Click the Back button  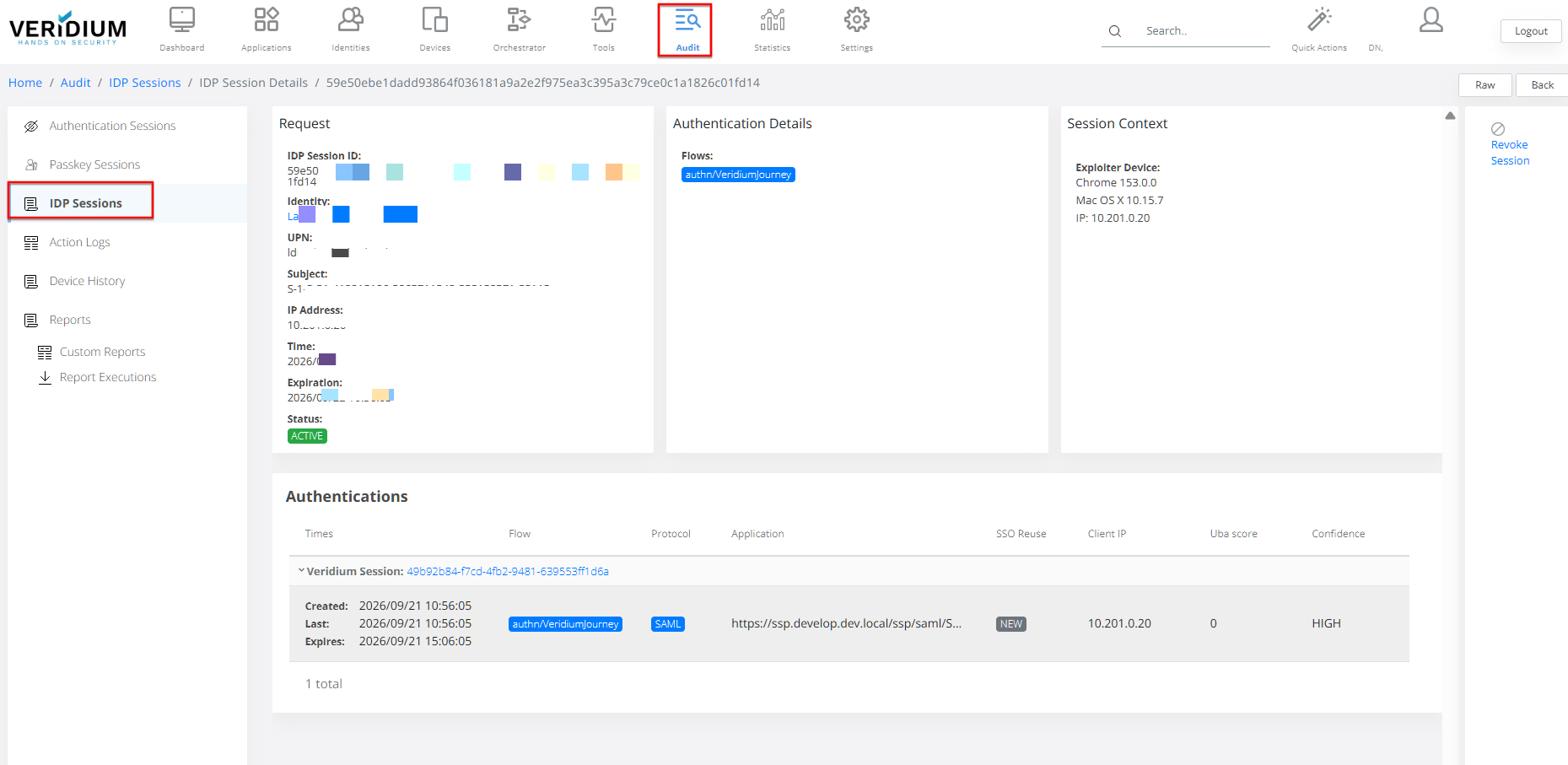tap(1542, 85)
